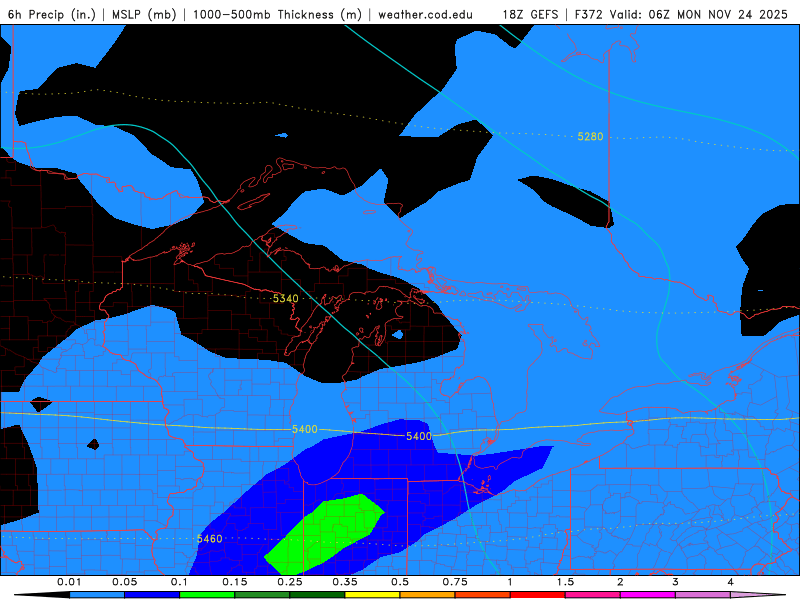
Task: Click the 5460 thickness contour label
Action: [x=210, y=539]
